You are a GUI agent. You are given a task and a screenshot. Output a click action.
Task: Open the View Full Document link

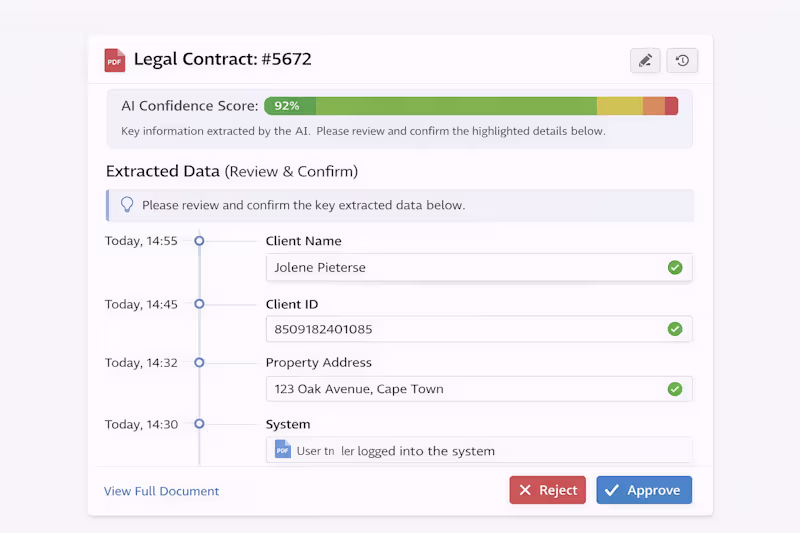[x=161, y=491]
